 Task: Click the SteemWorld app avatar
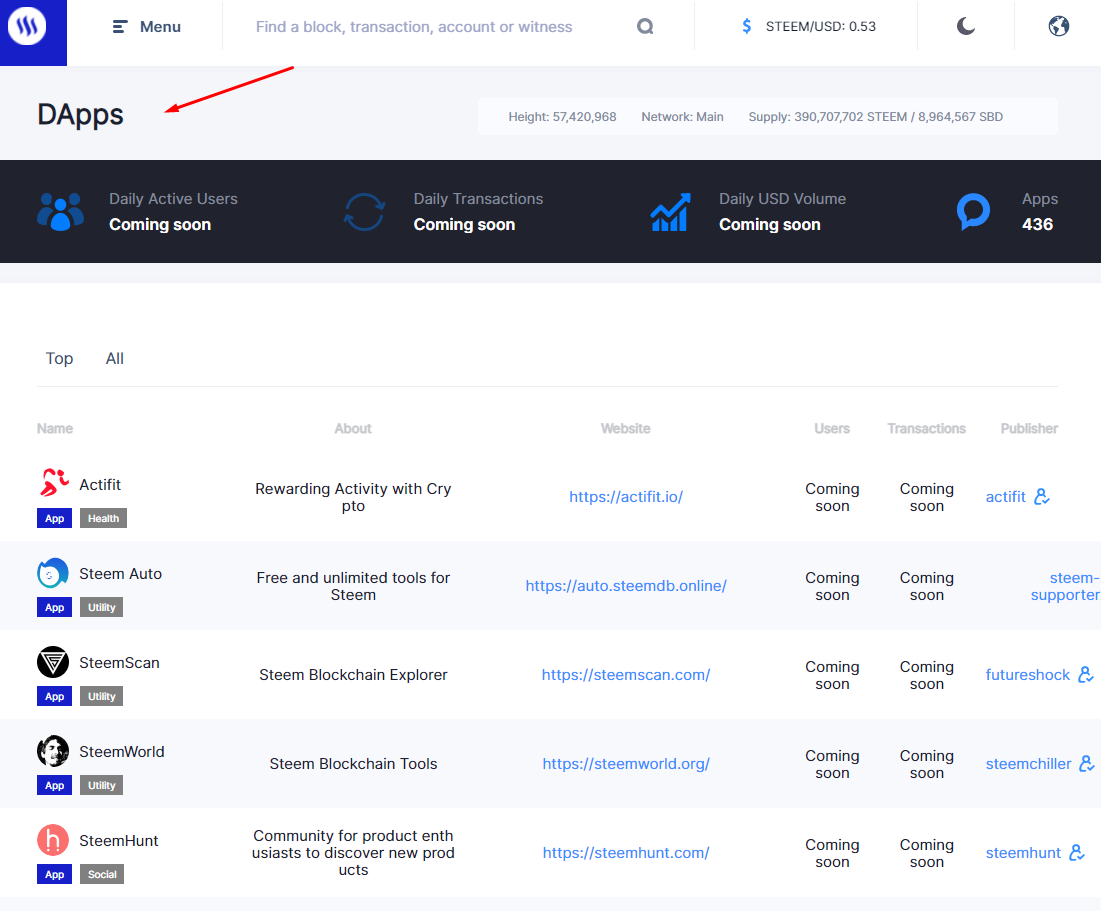pos(53,751)
